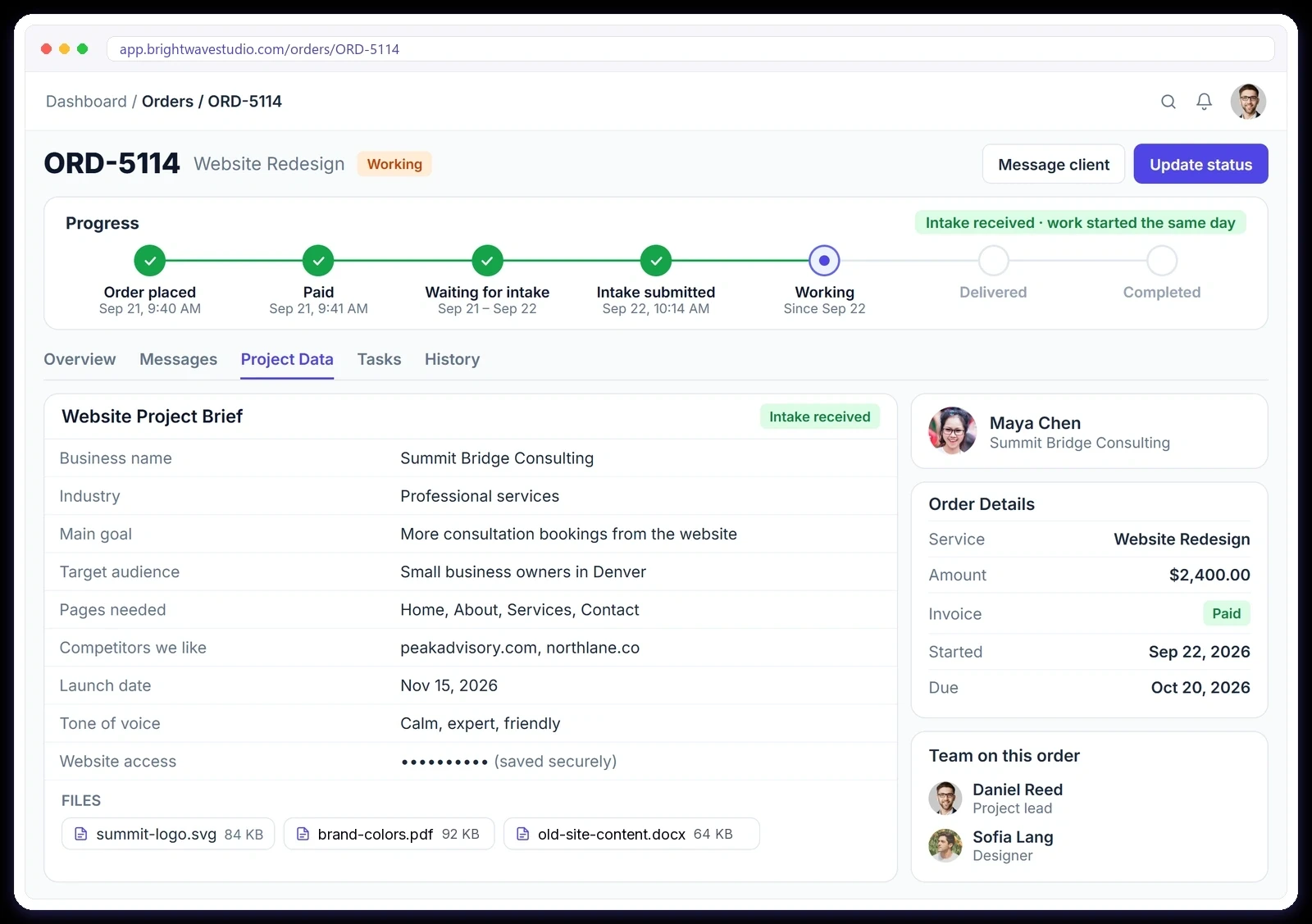This screenshot has height=924, width=1312.
Task: Click the browser address bar URL
Action: 259,49
